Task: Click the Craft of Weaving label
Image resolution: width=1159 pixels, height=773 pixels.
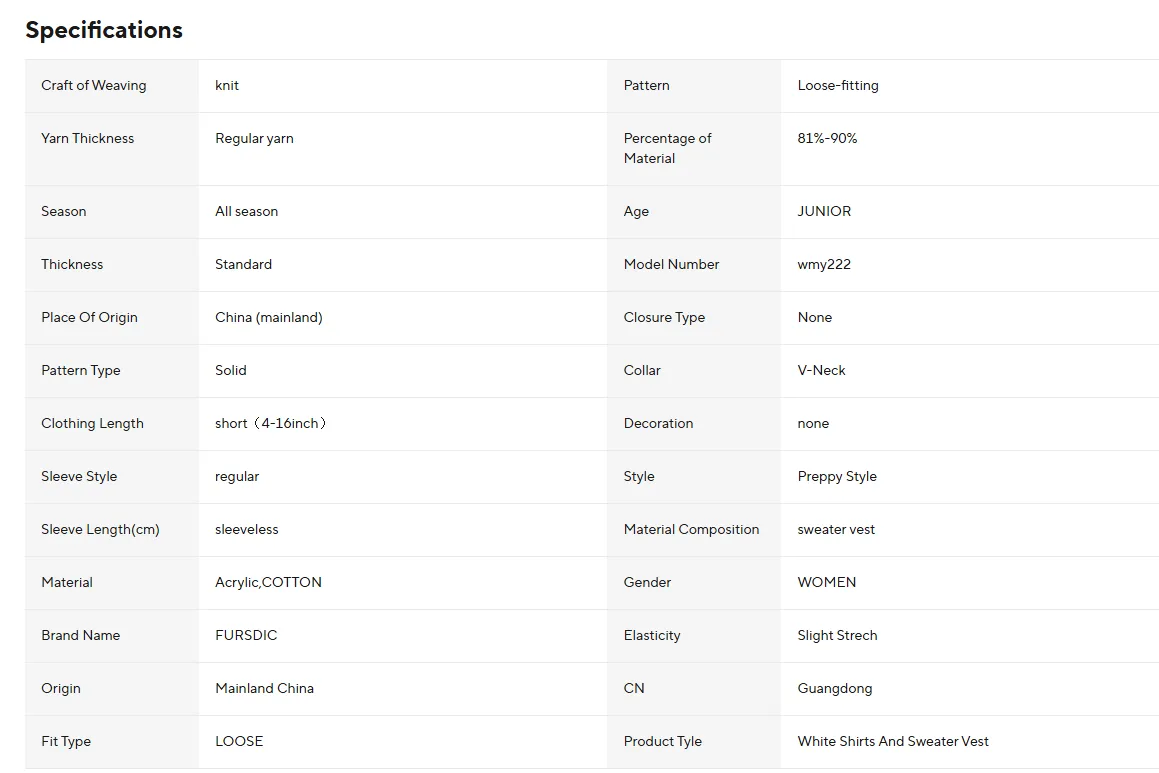Action: point(94,85)
